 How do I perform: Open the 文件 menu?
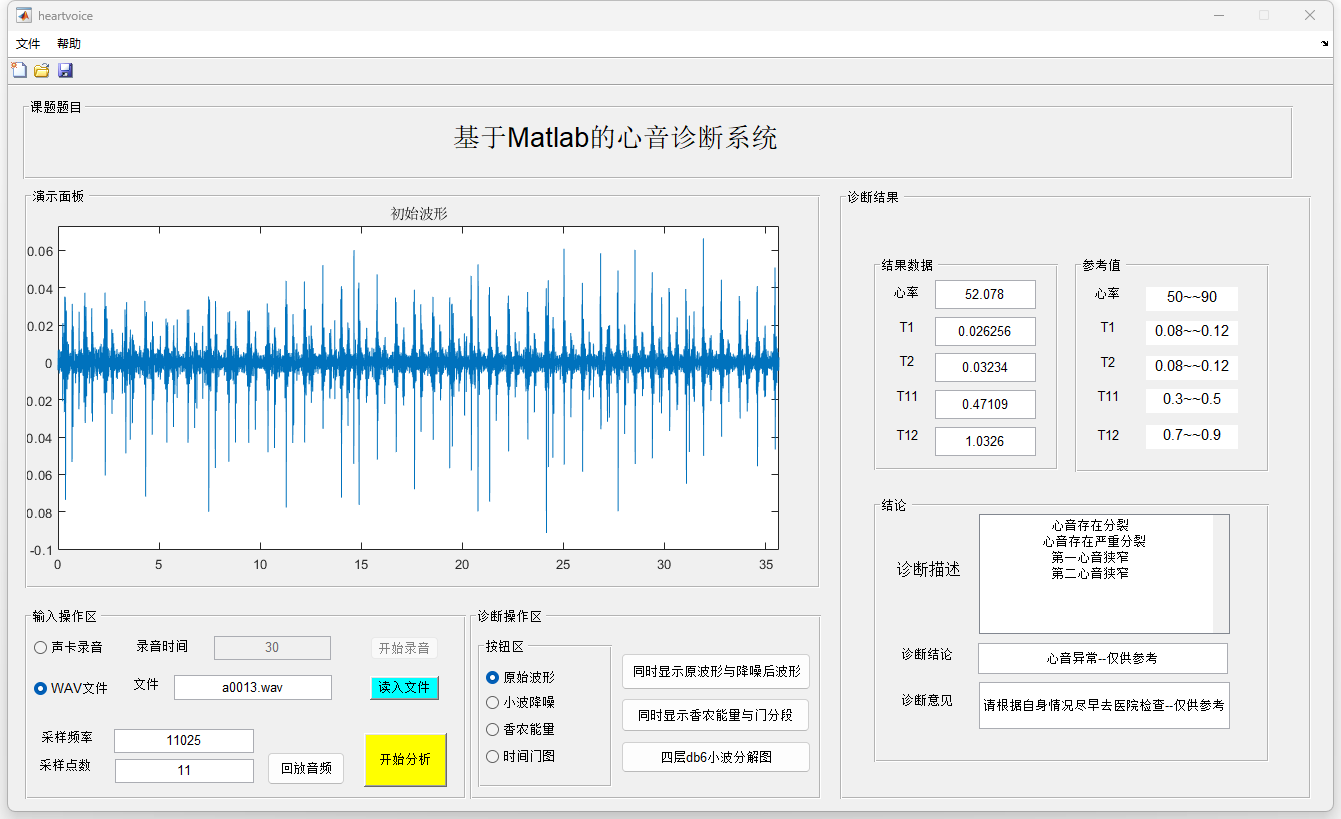coord(28,44)
